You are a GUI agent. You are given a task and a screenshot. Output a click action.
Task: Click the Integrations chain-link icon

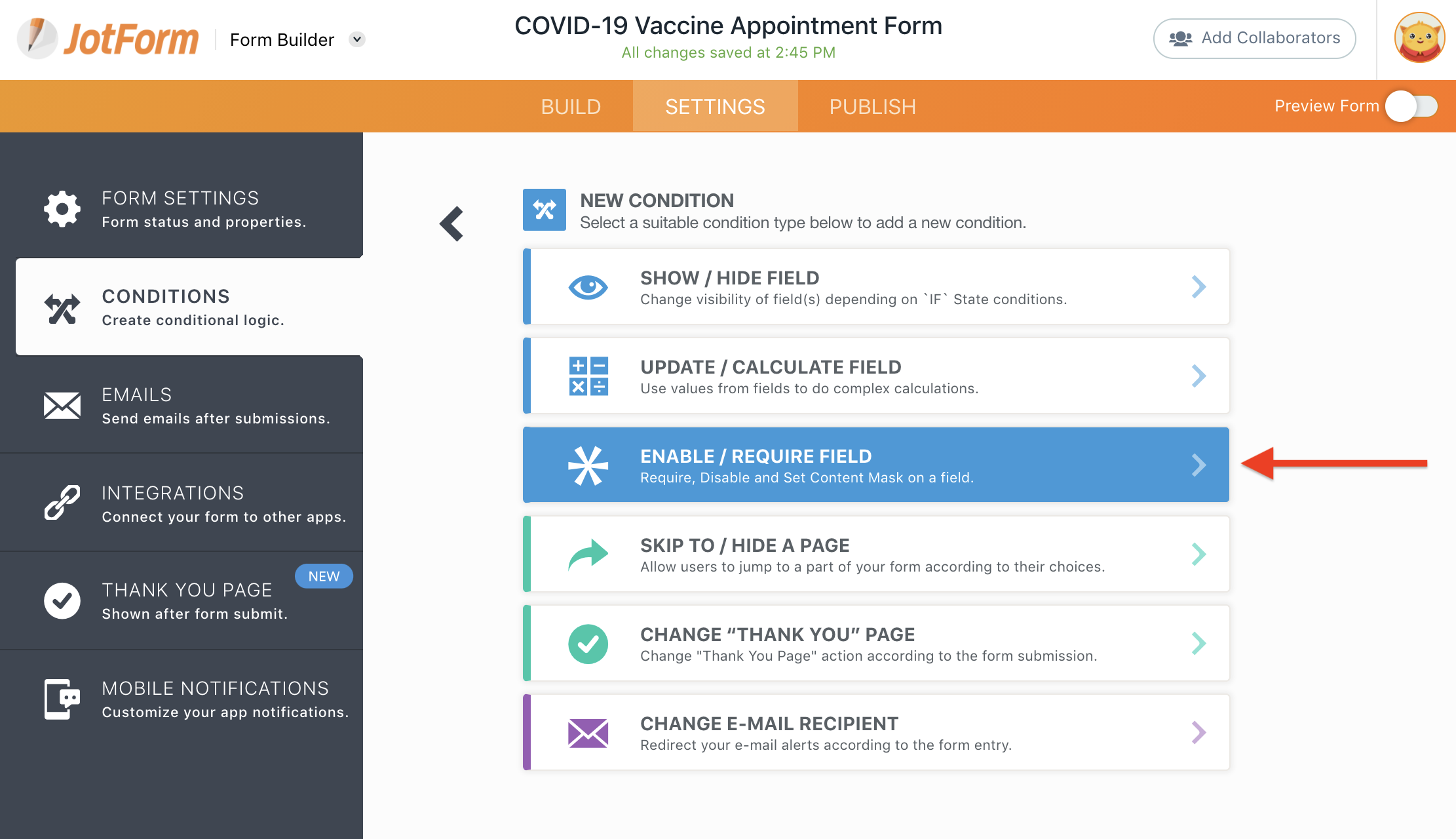[x=62, y=503]
